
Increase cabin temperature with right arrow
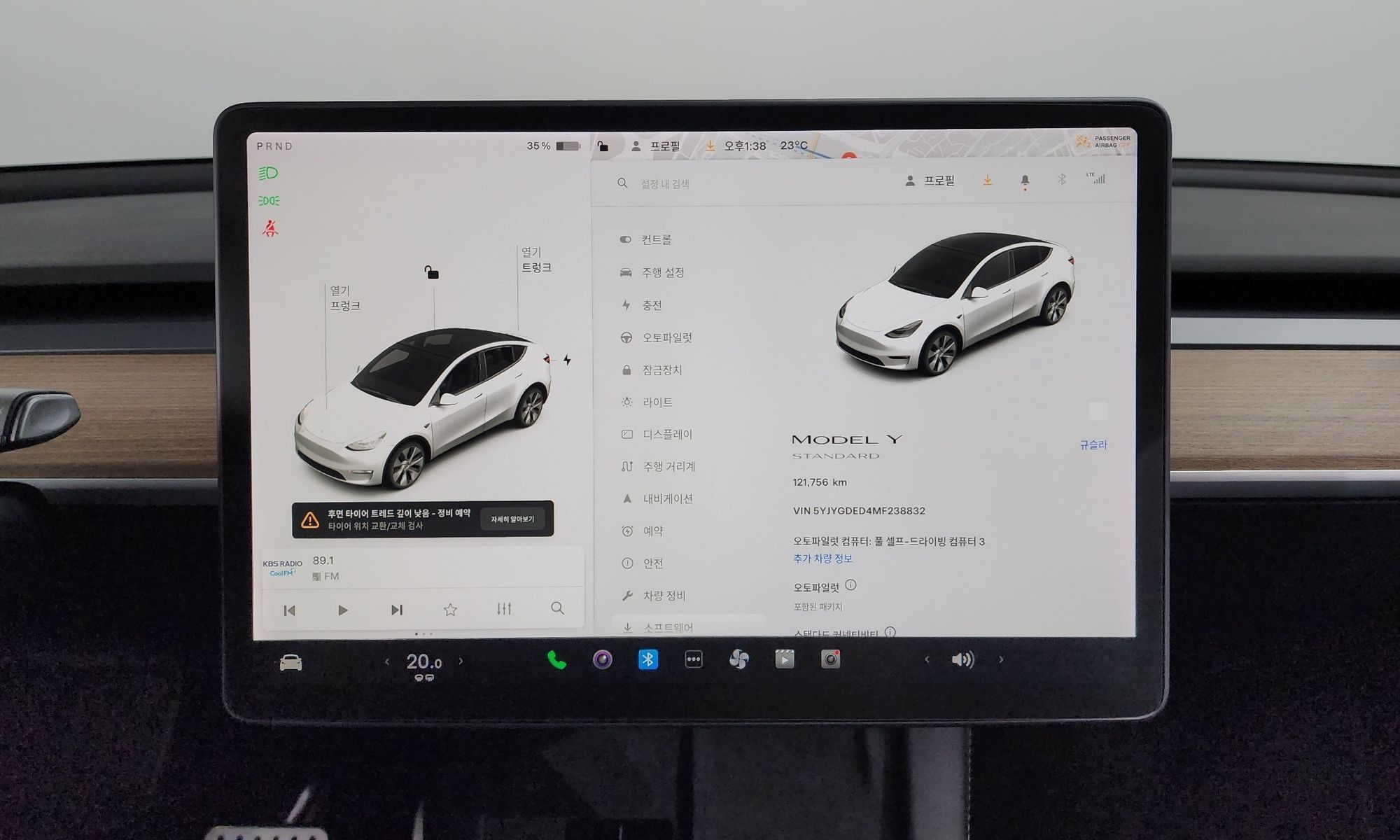pyautogui.click(x=461, y=661)
